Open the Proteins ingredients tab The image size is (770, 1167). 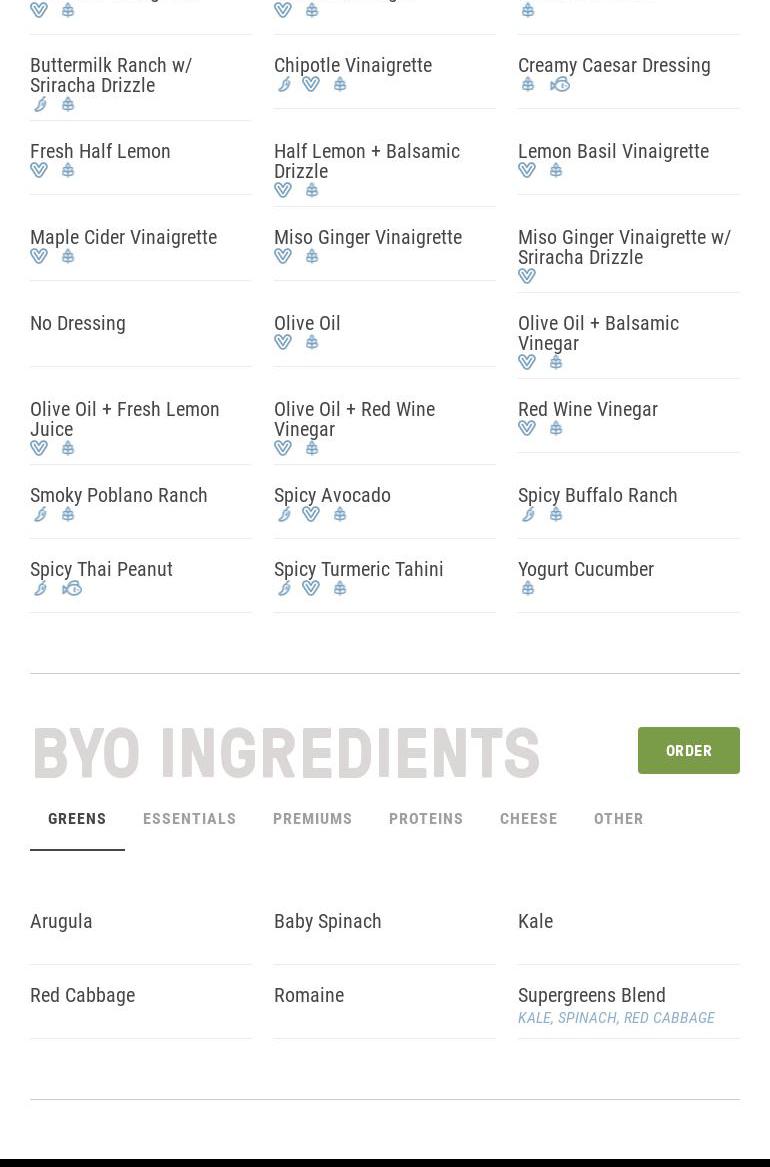click(426, 819)
